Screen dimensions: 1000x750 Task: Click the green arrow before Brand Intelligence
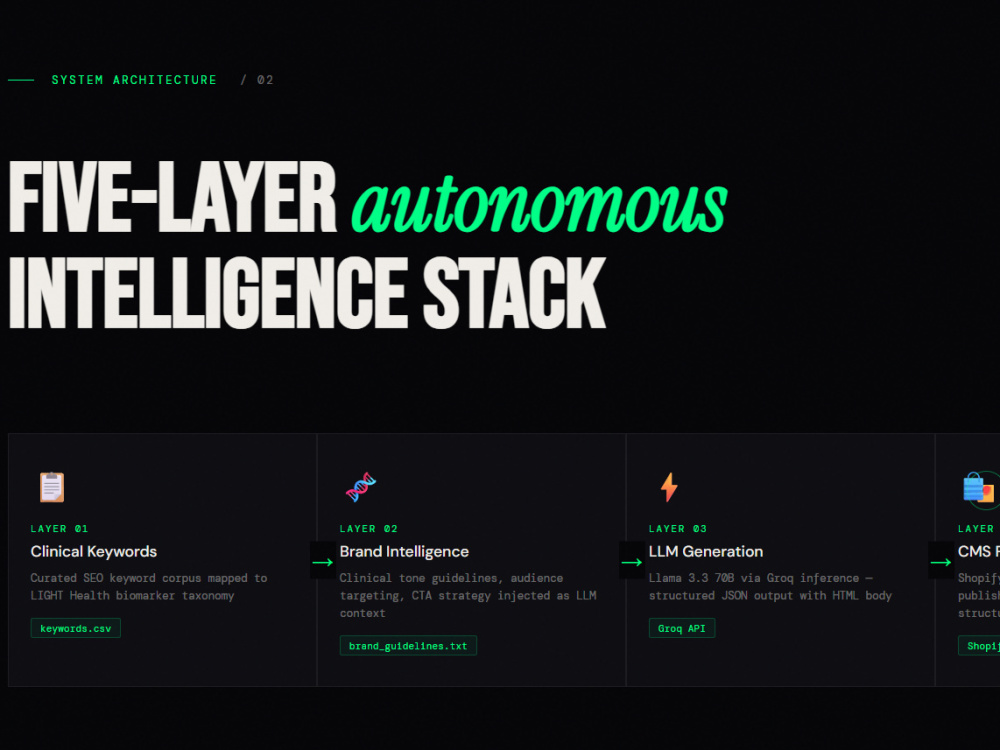[x=323, y=562]
